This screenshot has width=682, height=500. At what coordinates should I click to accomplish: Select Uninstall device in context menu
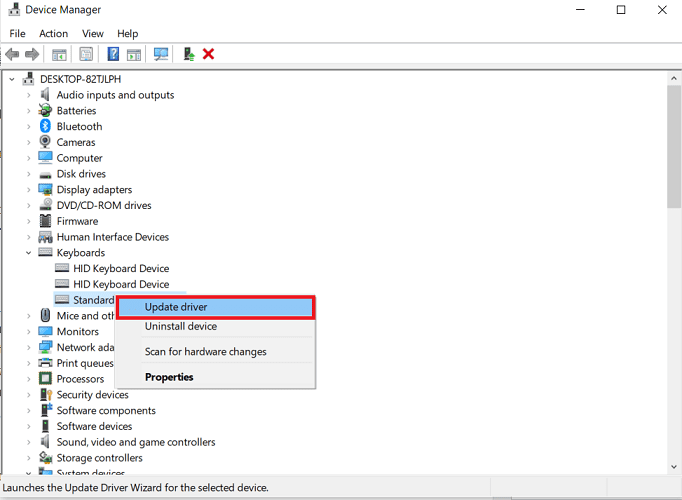[x=180, y=327]
